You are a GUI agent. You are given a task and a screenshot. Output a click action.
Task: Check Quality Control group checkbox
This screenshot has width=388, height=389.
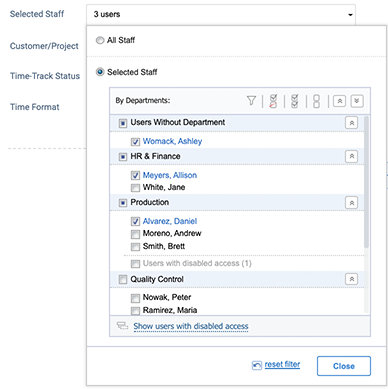point(123,279)
